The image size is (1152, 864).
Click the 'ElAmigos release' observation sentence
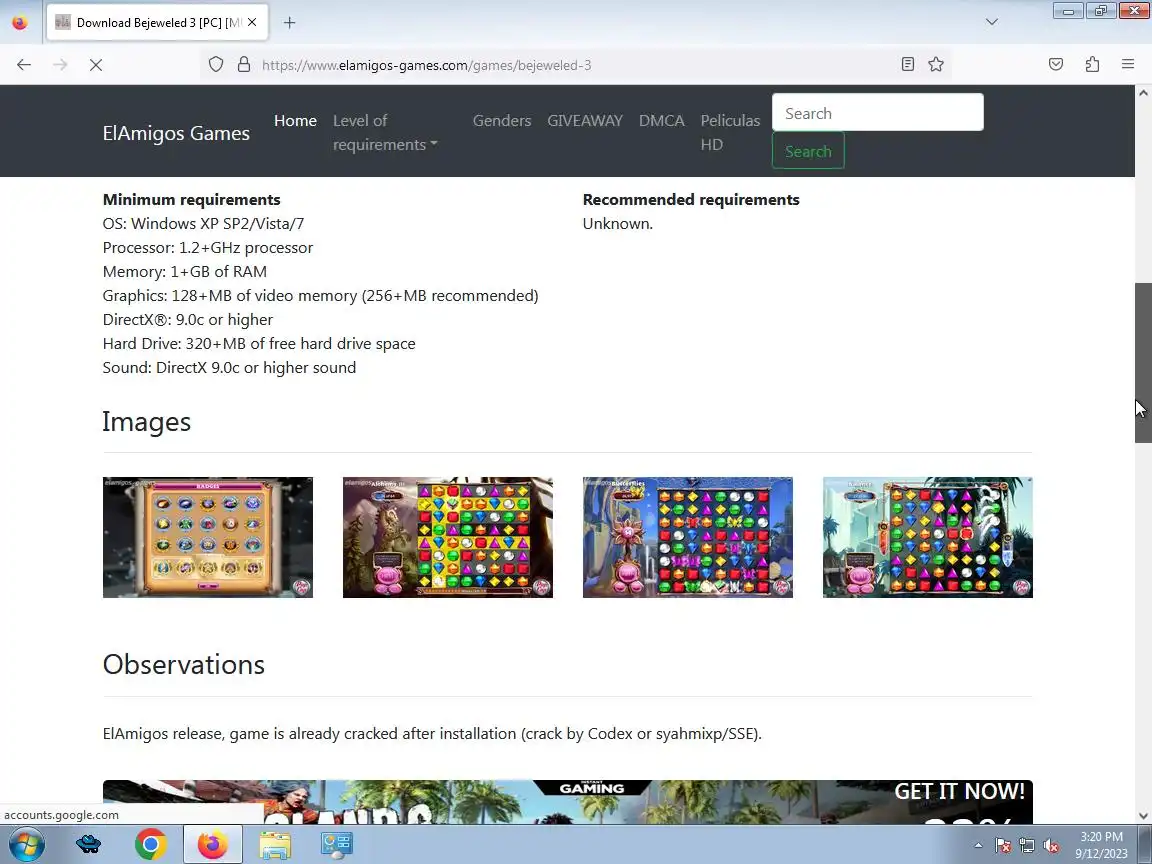click(x=432, y=734)
